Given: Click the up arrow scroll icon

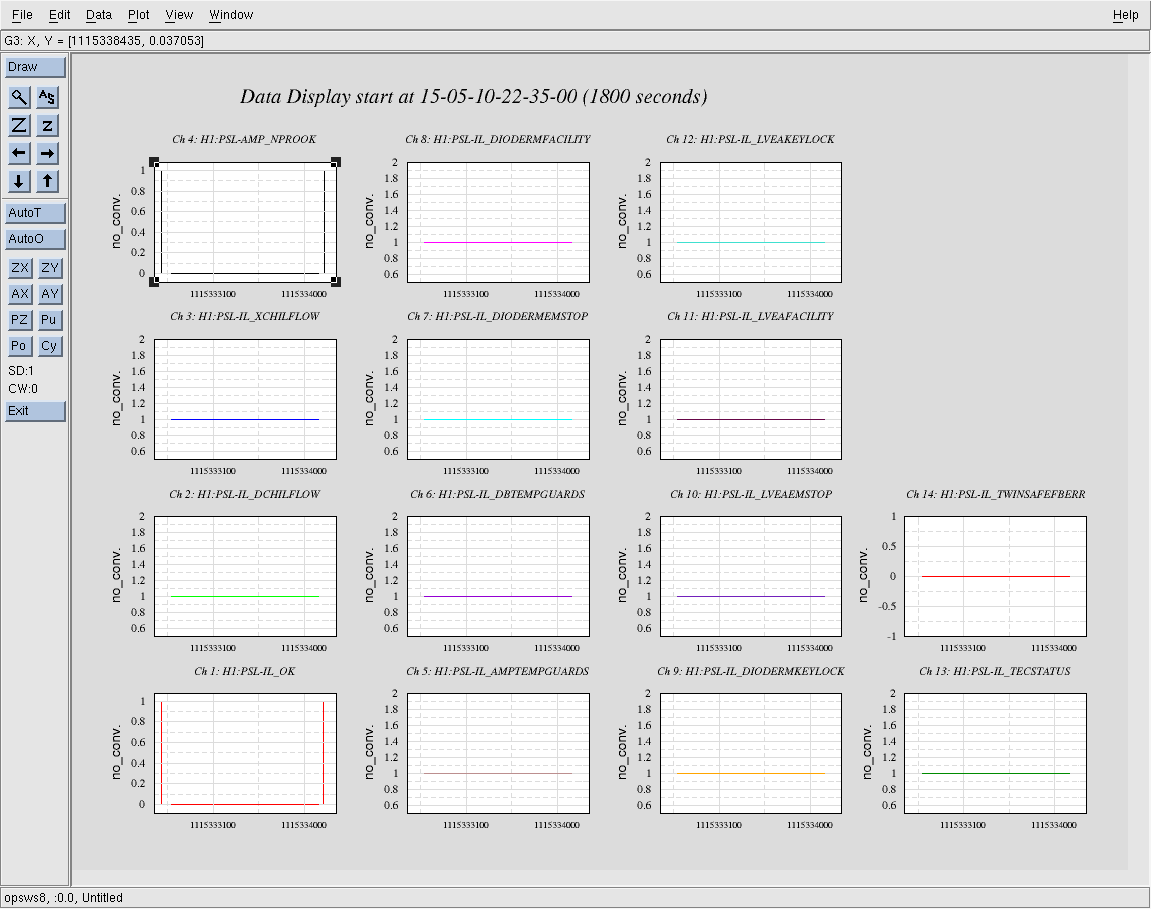Looking at the screenshot, I should pyautogui.click(x=47, y=181).
